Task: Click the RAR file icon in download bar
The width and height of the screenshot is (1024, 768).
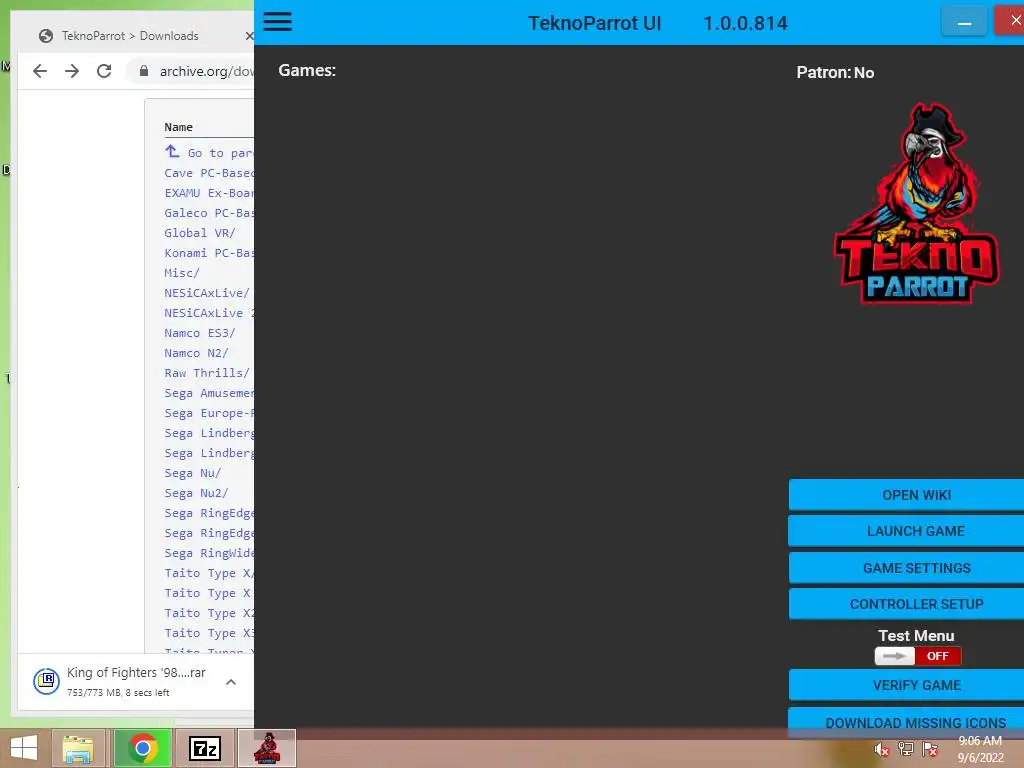Action: [46, 681]
